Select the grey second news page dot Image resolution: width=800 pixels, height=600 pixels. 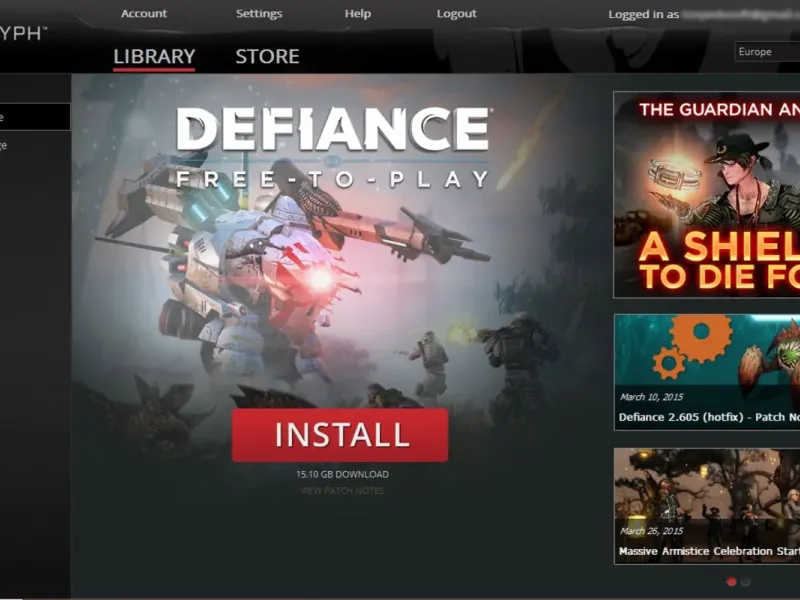click(745, 581)
